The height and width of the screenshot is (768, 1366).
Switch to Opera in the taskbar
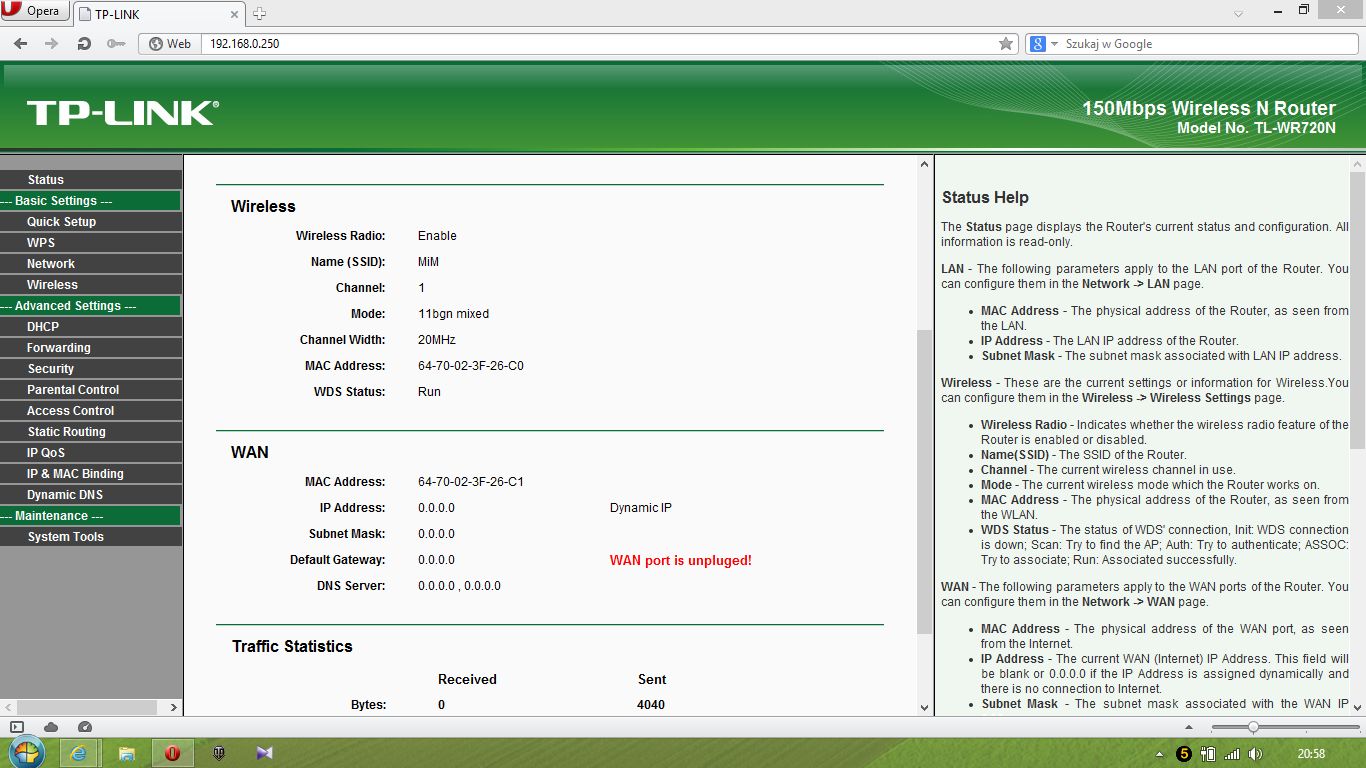173,753
